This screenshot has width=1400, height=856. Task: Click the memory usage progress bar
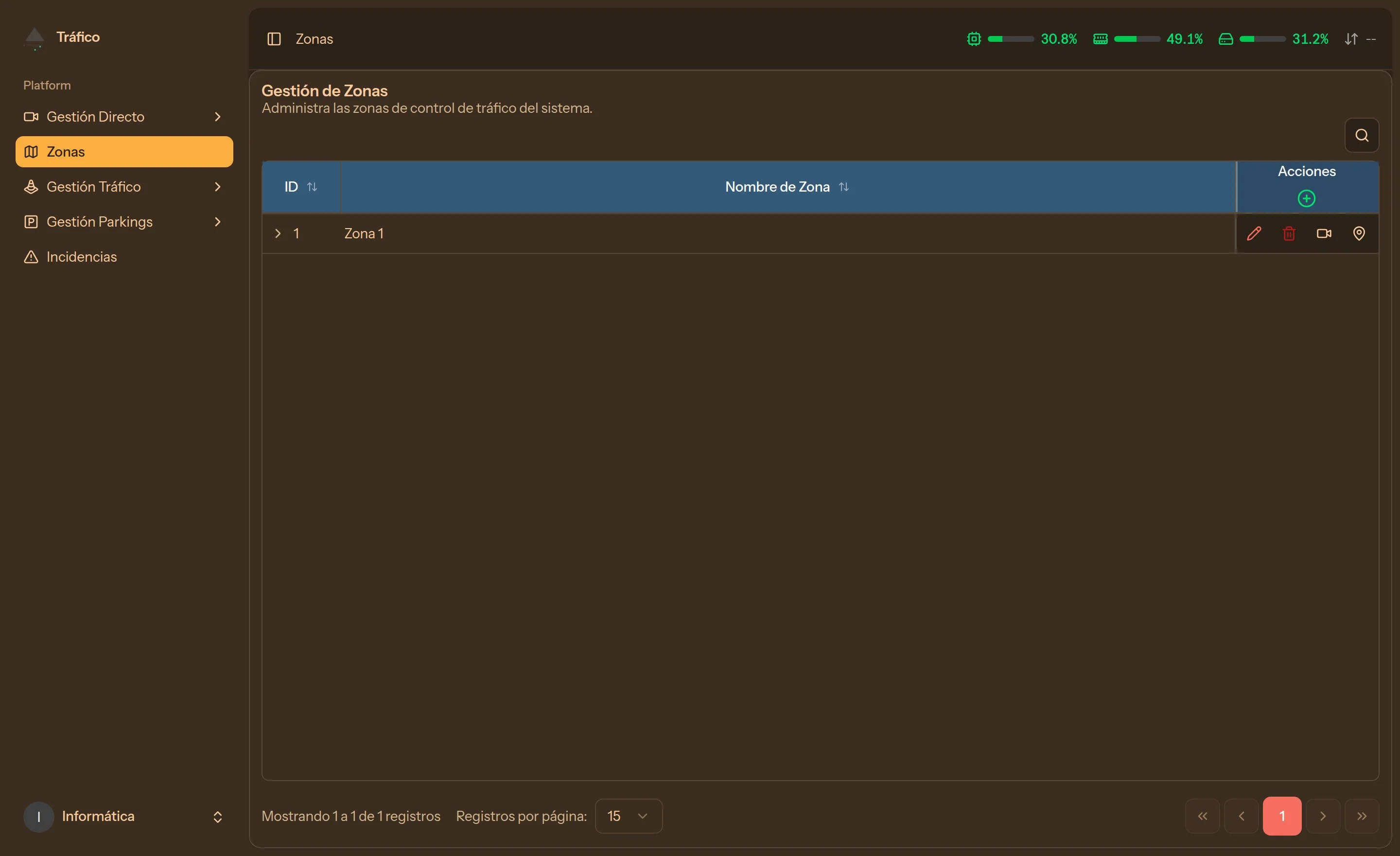[x=1137, y=38]
